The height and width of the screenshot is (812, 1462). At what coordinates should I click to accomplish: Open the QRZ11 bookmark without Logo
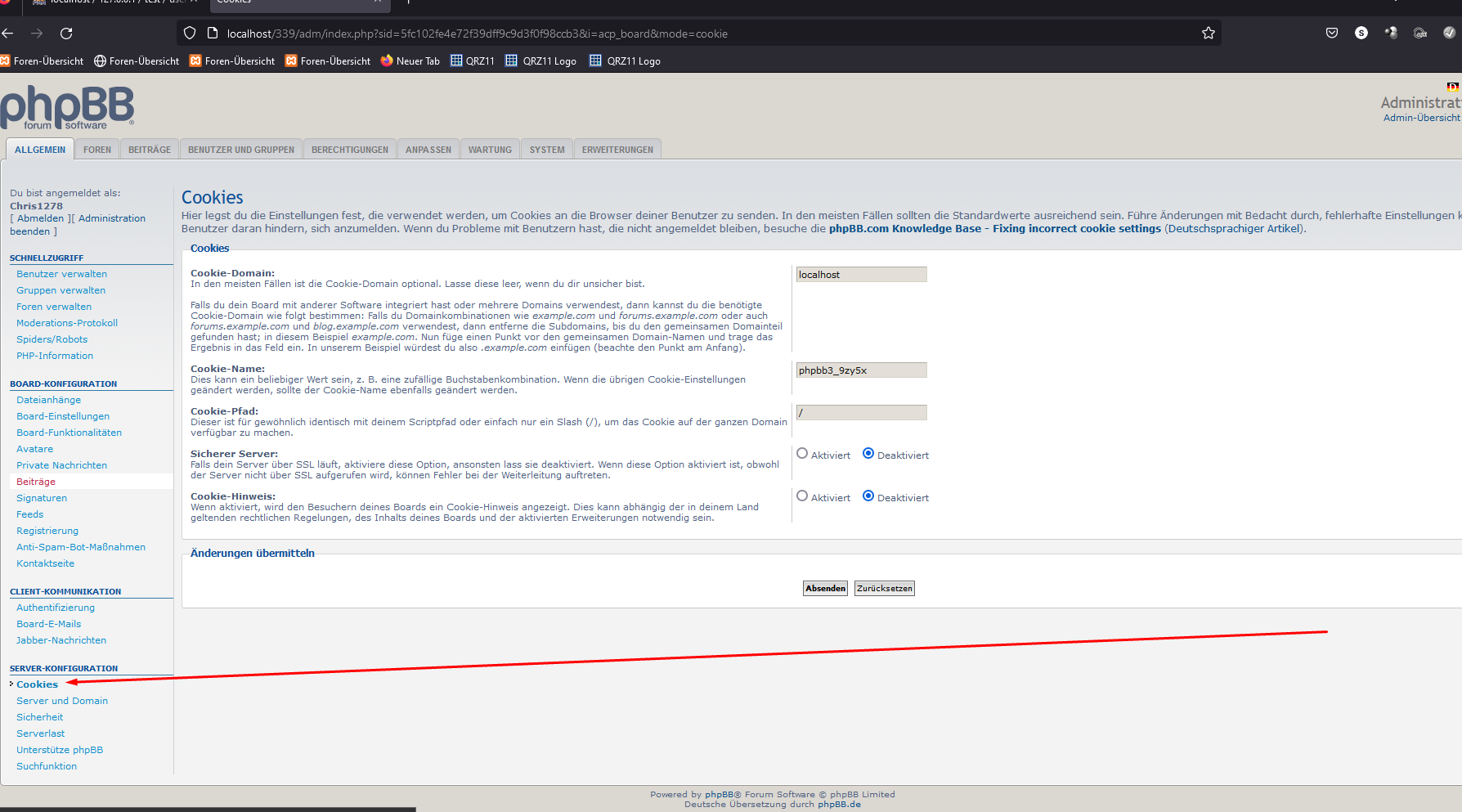coord(473,61)
